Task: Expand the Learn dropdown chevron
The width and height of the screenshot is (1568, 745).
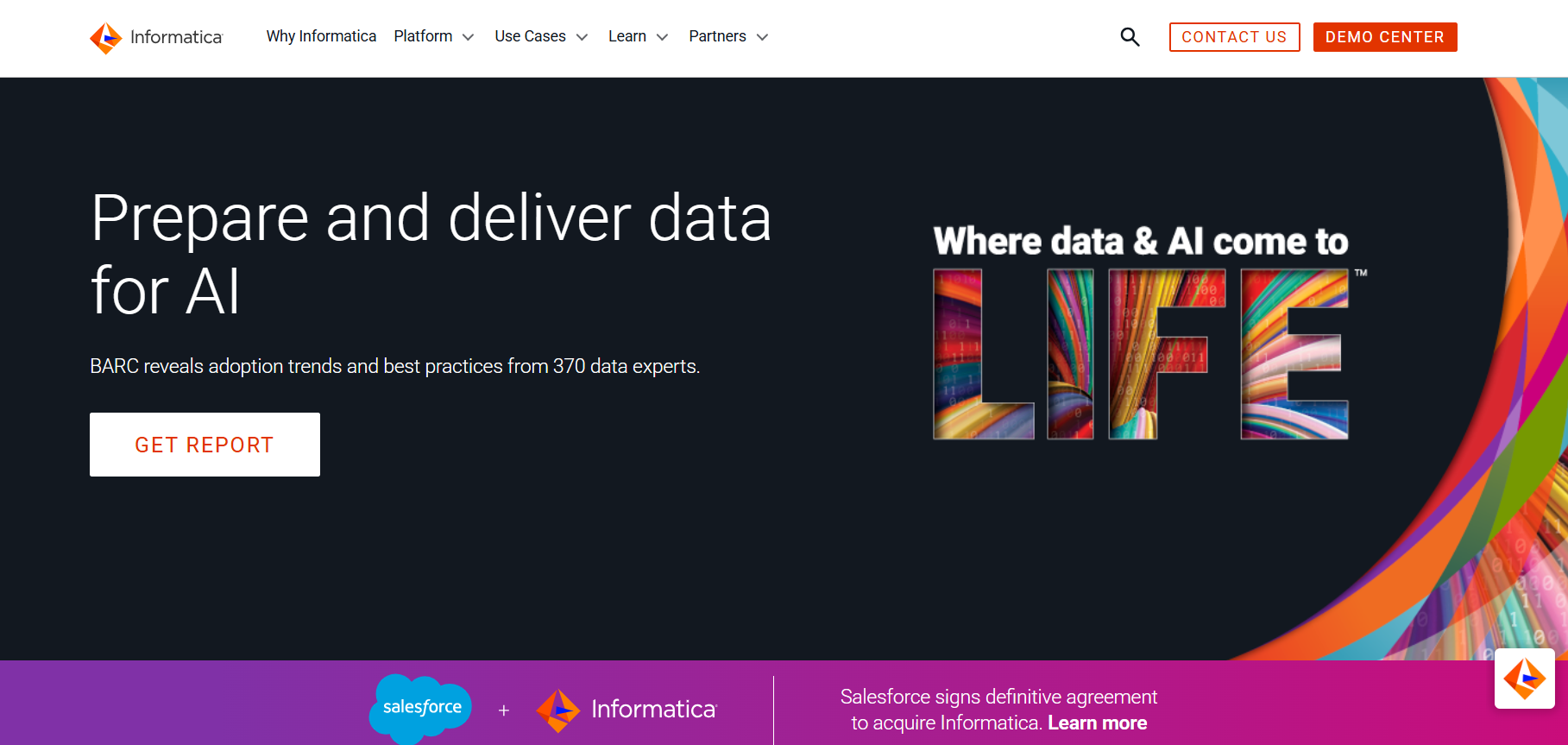Action: [x=662, y=37]
